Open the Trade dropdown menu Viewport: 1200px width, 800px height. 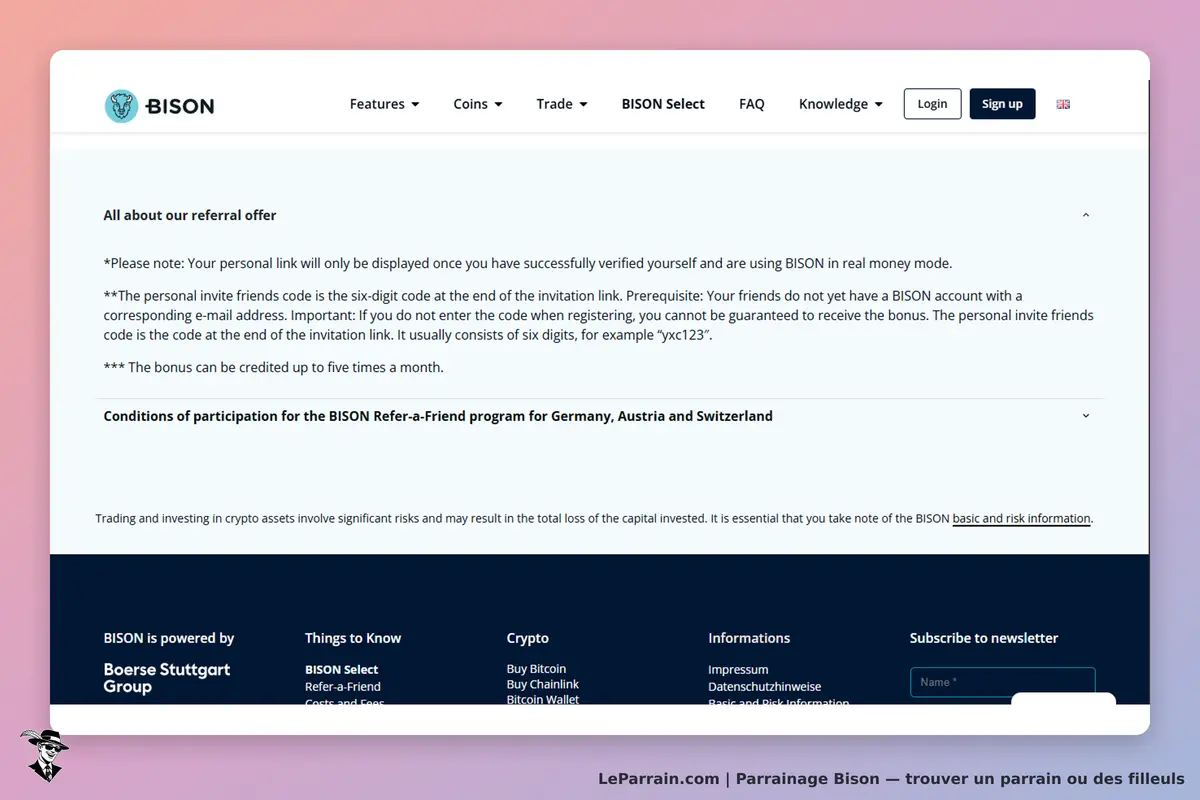561,104
